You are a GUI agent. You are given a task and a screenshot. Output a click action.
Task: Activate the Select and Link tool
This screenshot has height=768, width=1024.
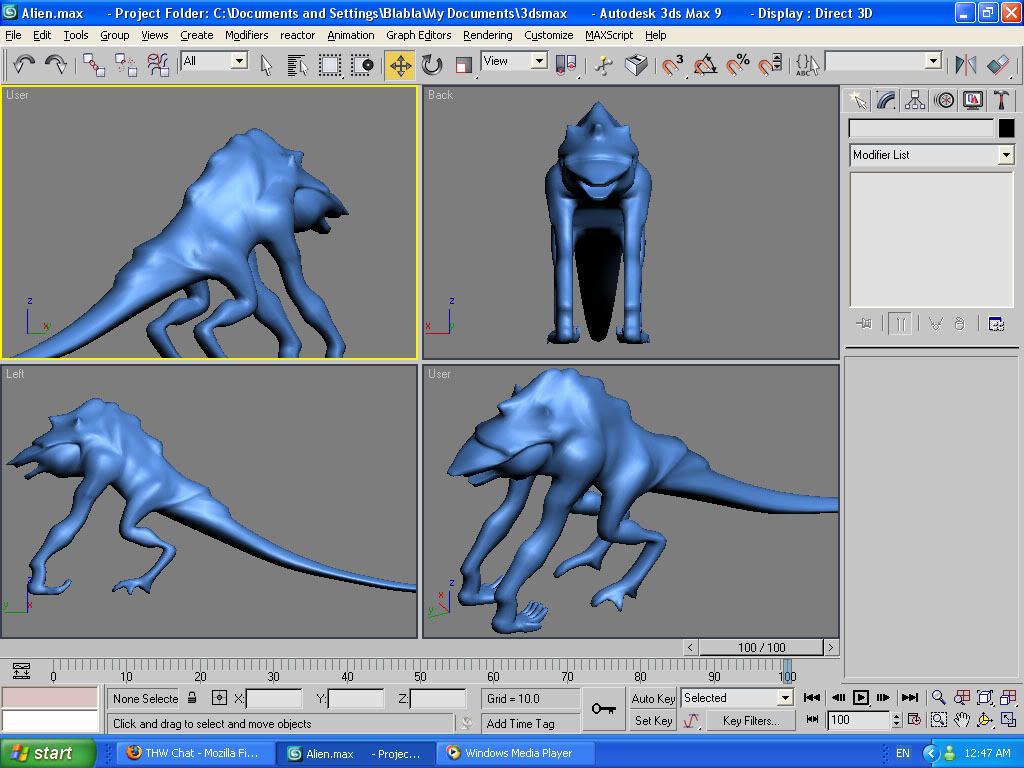coord(94,65)
